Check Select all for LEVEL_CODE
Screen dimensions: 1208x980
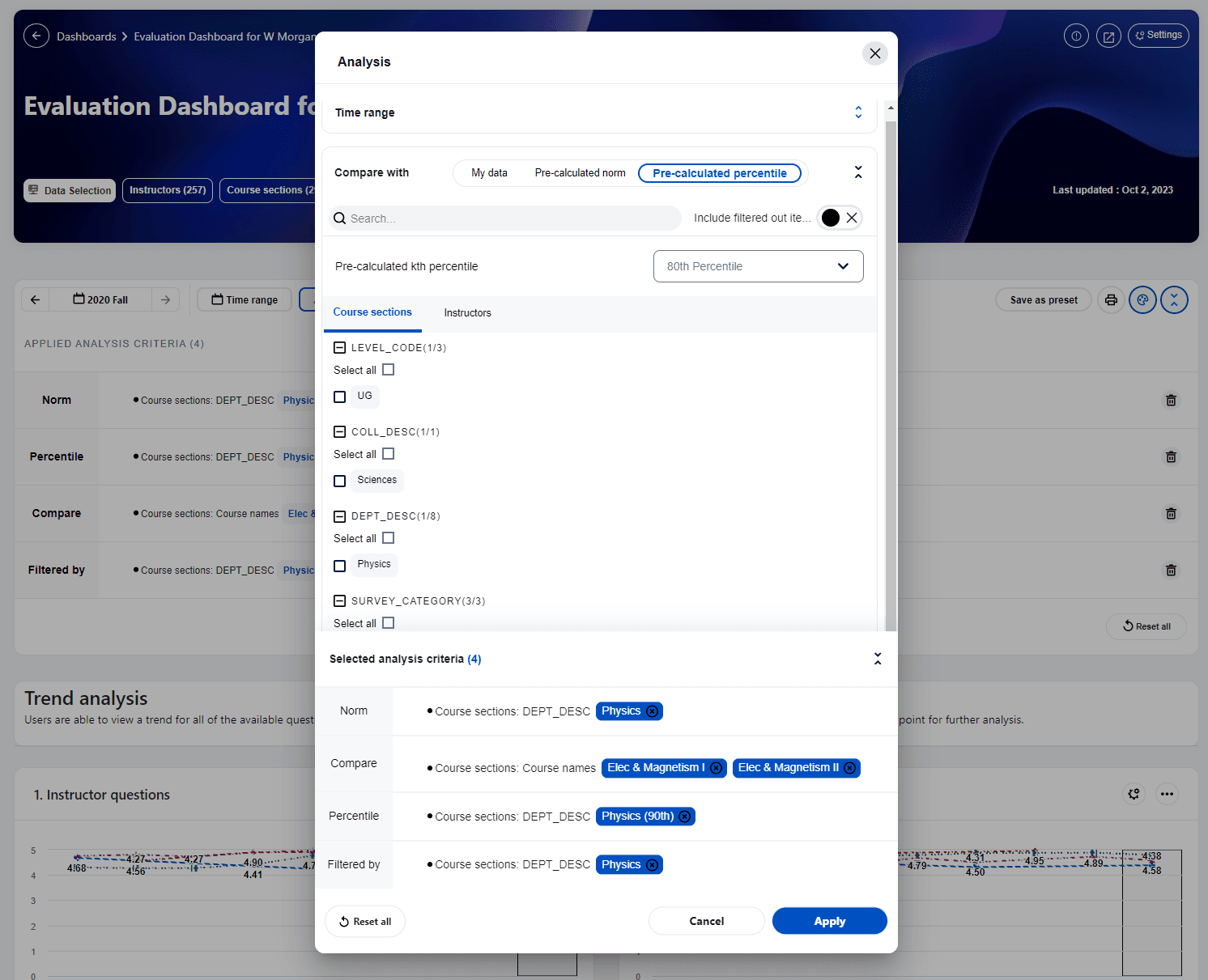(x=389, y=370)
